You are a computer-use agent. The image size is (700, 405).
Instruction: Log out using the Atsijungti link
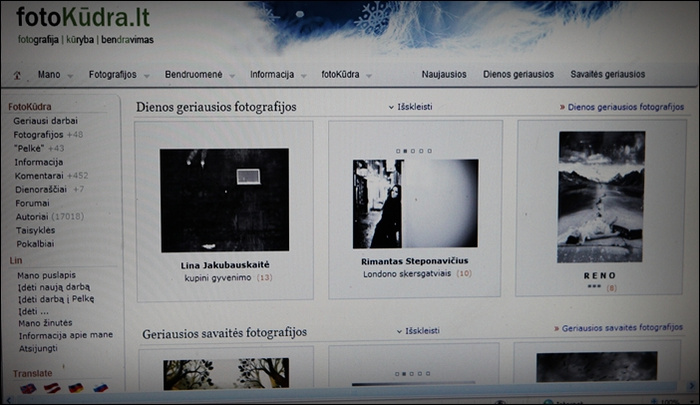point(37,350)
